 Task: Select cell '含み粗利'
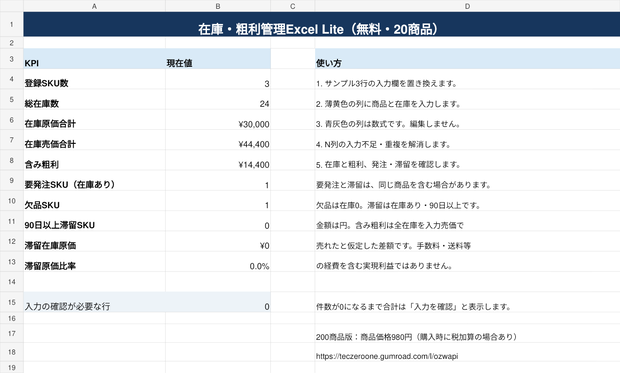coord(94,161)
